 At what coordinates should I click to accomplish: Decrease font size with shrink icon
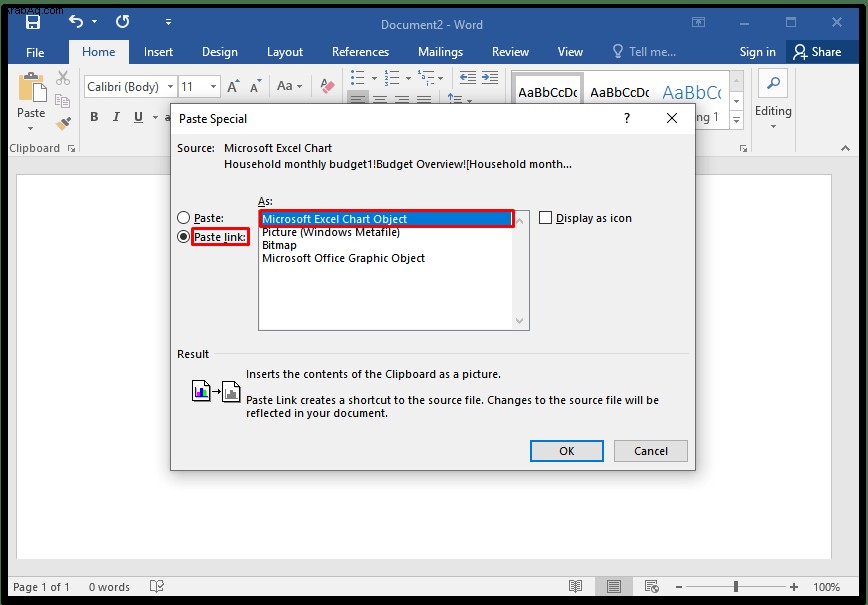click(255, 87)
